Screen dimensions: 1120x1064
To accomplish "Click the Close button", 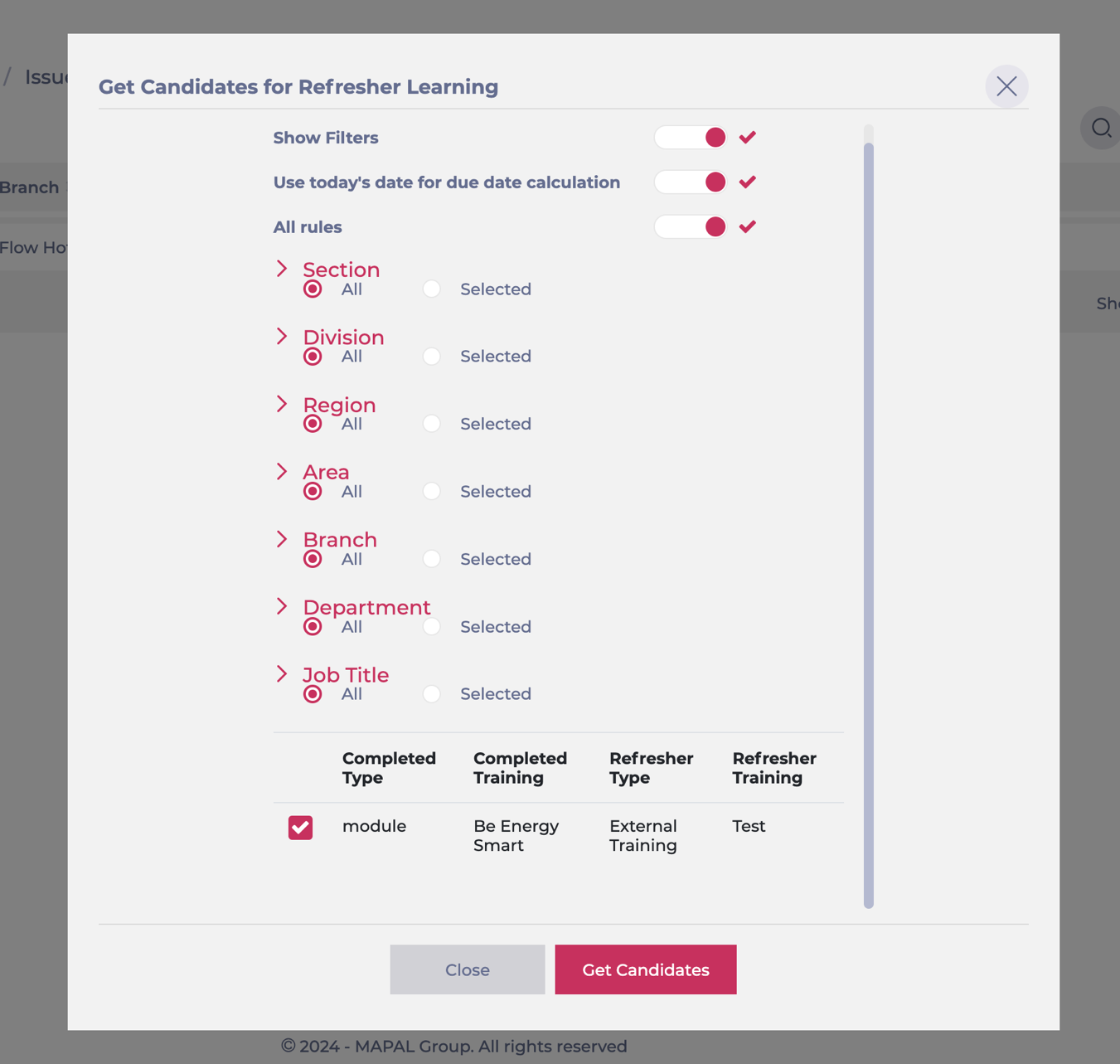I will click(x=468, y=969).
